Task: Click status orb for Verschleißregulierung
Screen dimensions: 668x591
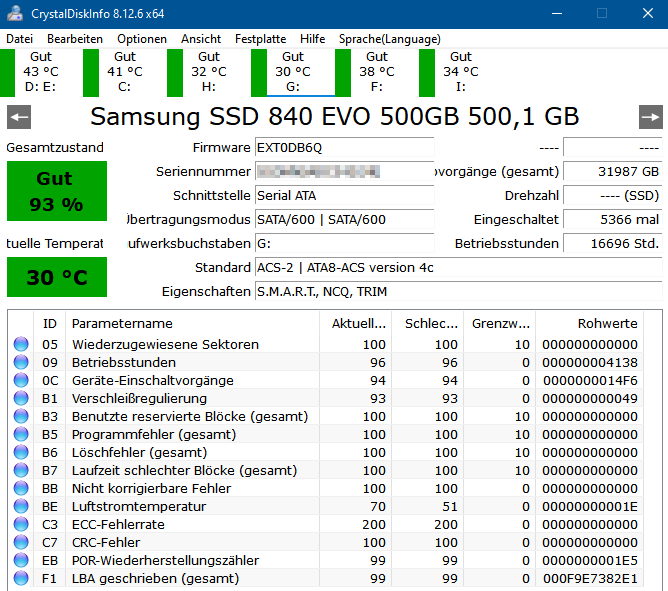Action: point(21,398)
